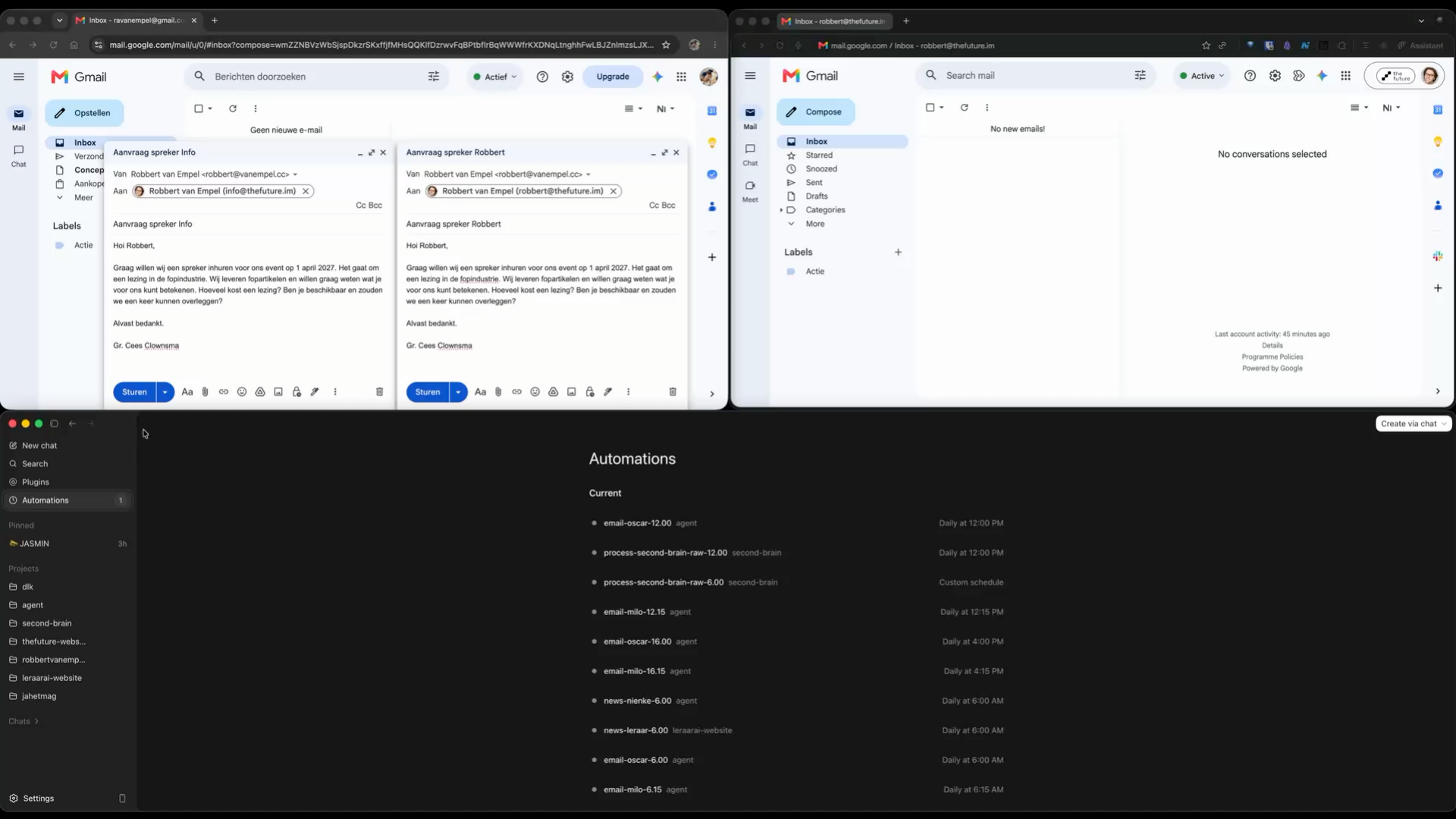Open Actief status dropdown in left Gmail

click(x=494, y=77)
